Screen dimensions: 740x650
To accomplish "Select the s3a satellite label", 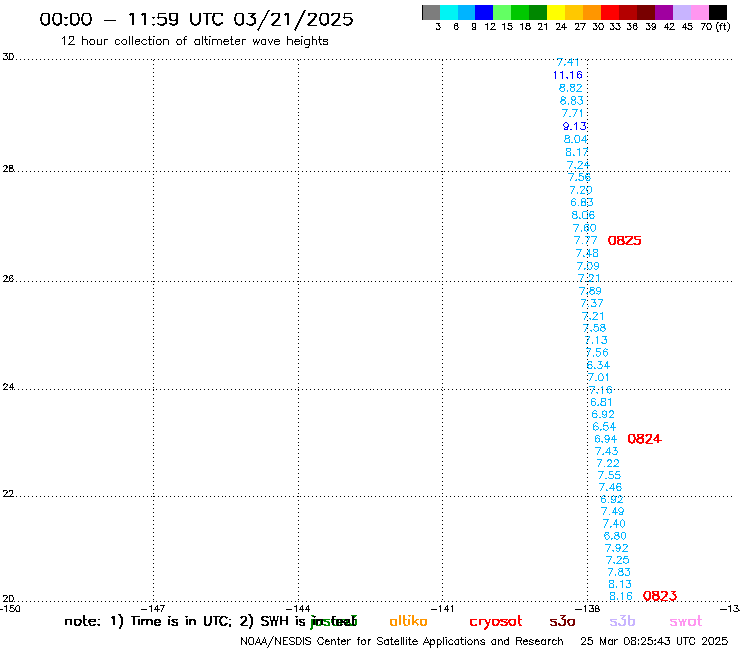I will pos(562,622).
